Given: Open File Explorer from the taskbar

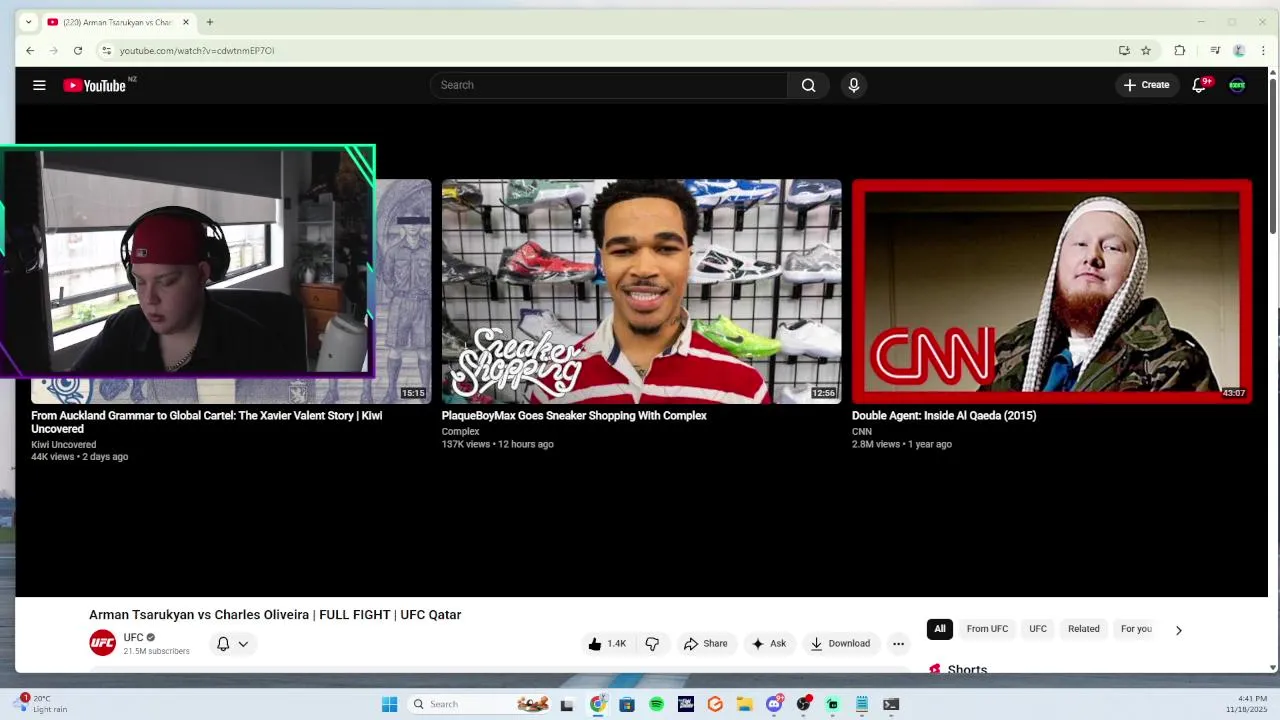Looking at the screenshot, I should coord(744,704).
